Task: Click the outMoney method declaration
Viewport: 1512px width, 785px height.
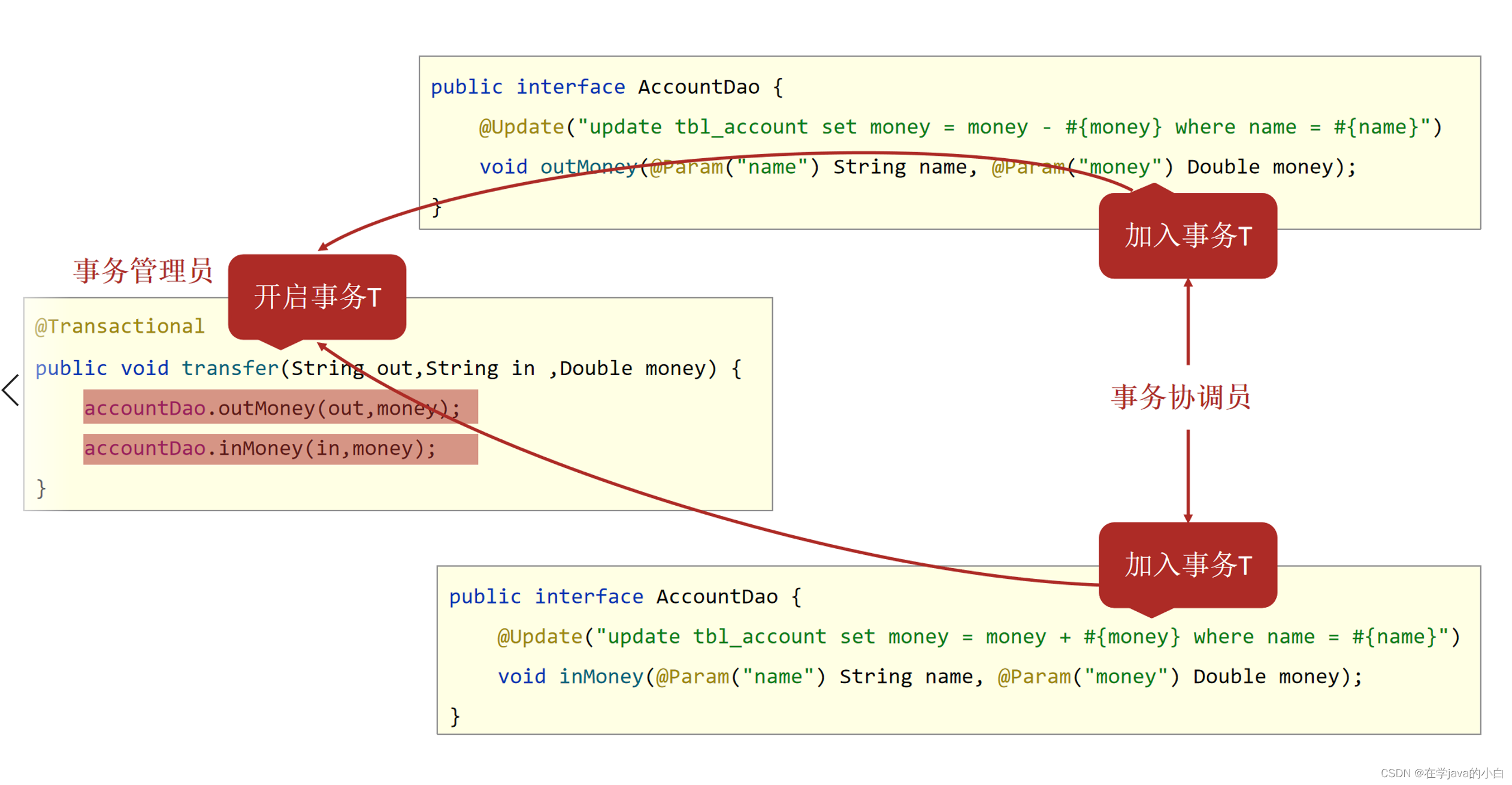Action: pyautogui.click(x=917, y=167)
